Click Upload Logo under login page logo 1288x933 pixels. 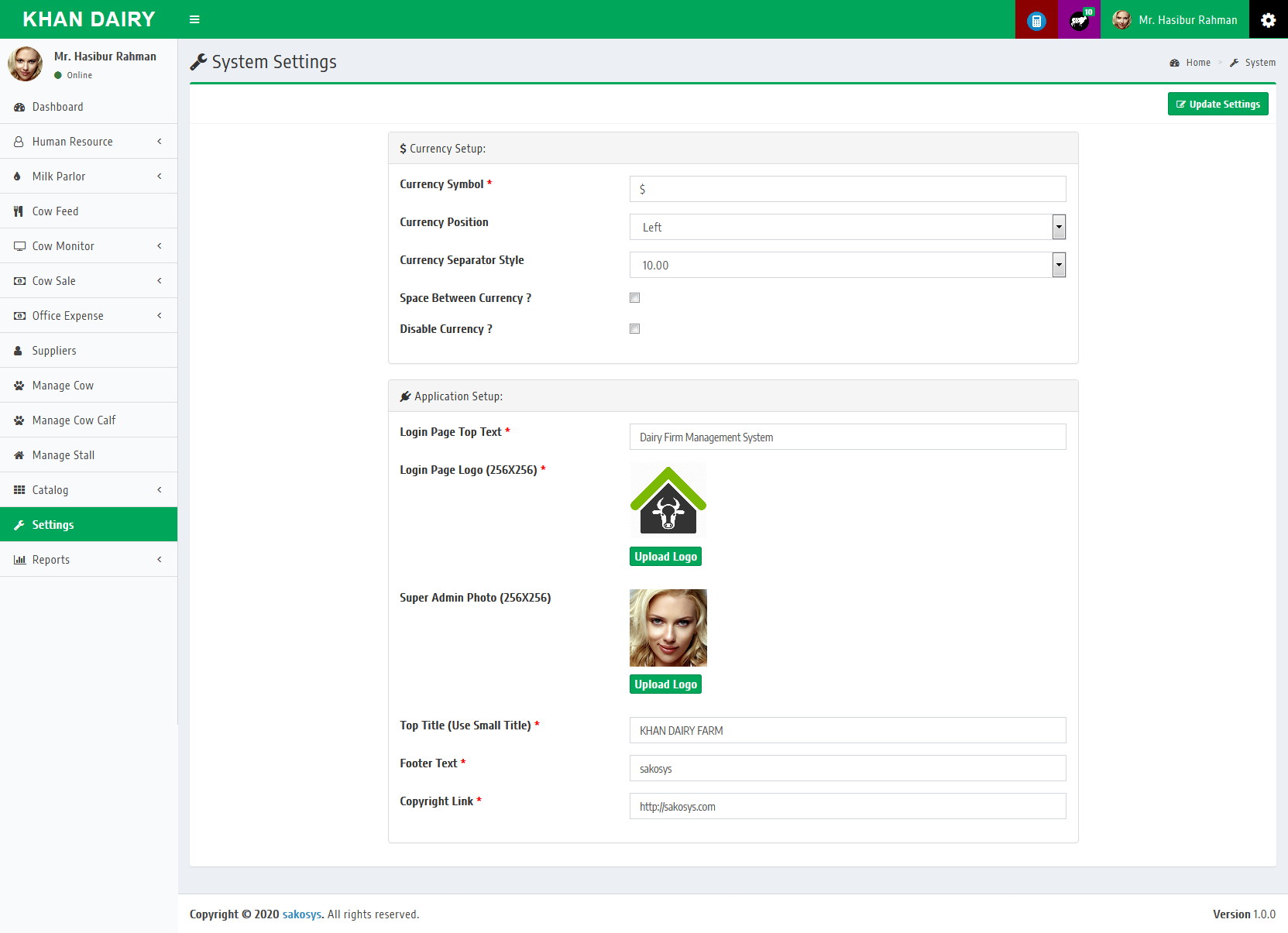point(665,557)
